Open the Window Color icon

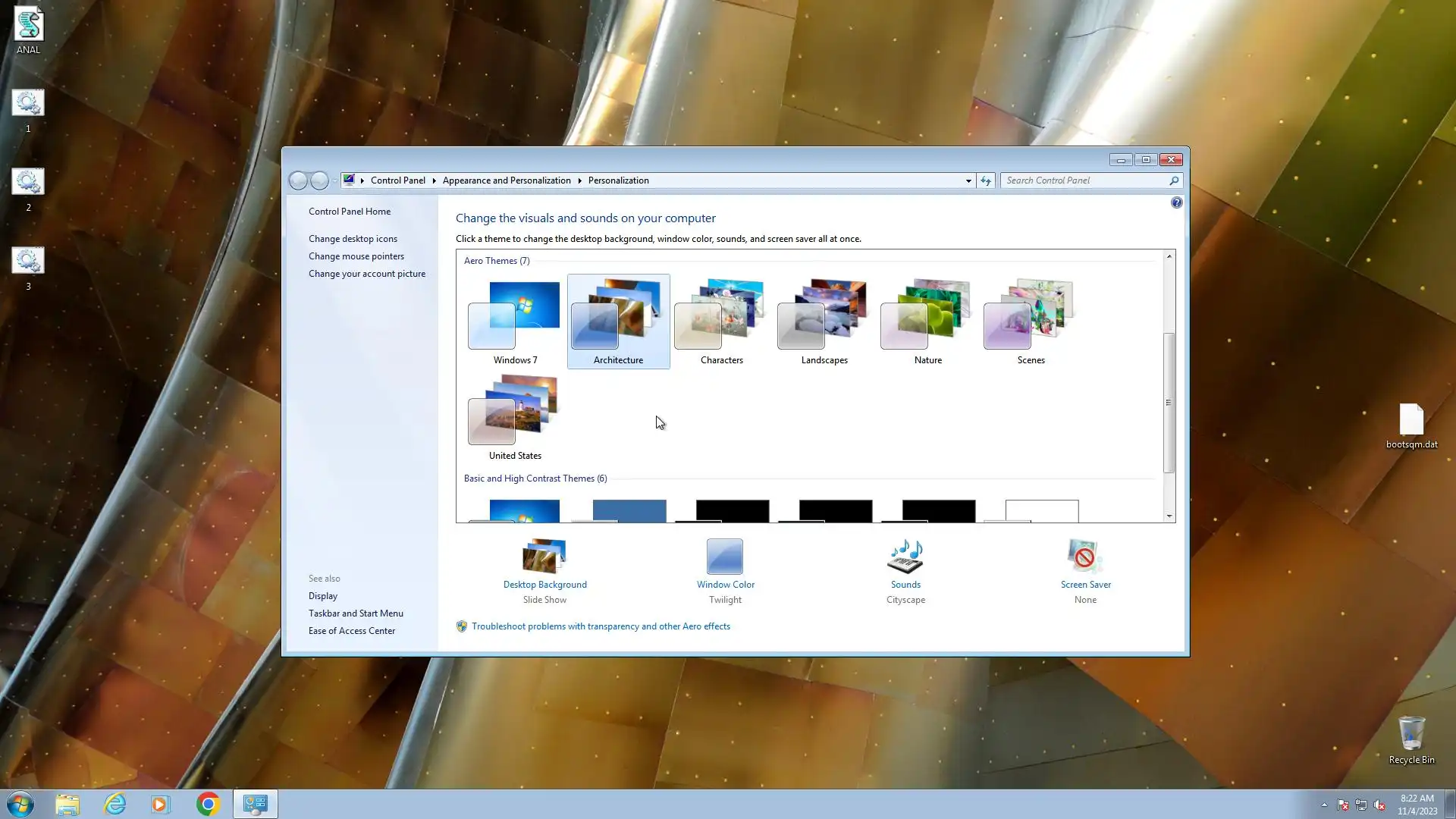(x=725, y=557)
